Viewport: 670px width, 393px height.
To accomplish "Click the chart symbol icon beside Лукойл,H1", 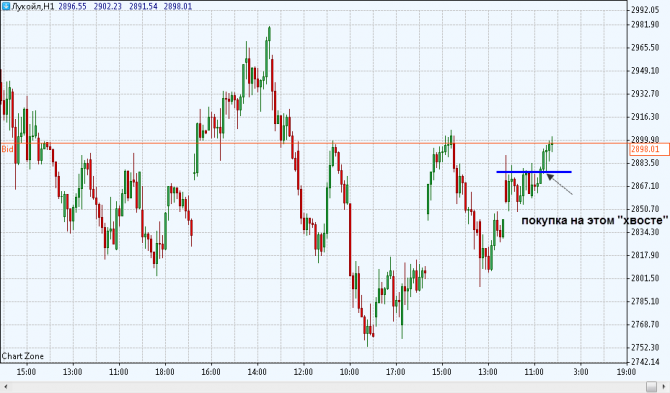I will click(6, 6).
